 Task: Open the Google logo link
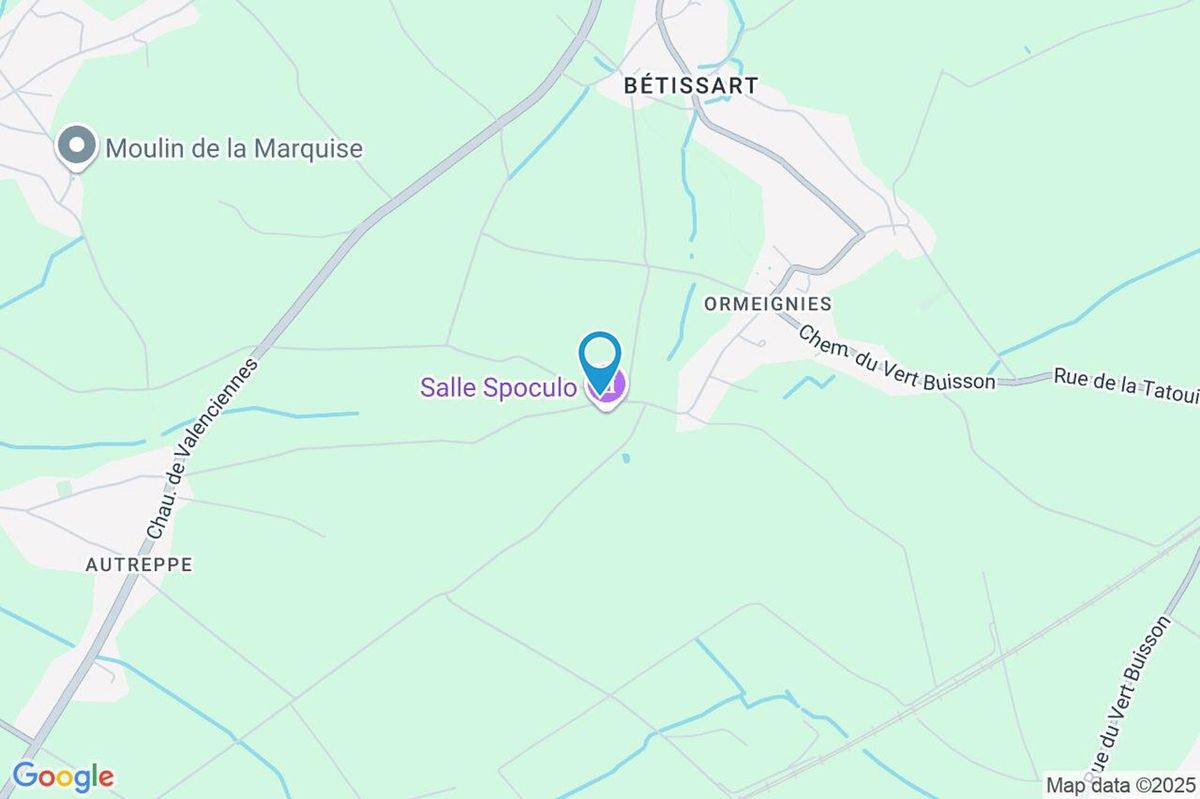(63, 776)
